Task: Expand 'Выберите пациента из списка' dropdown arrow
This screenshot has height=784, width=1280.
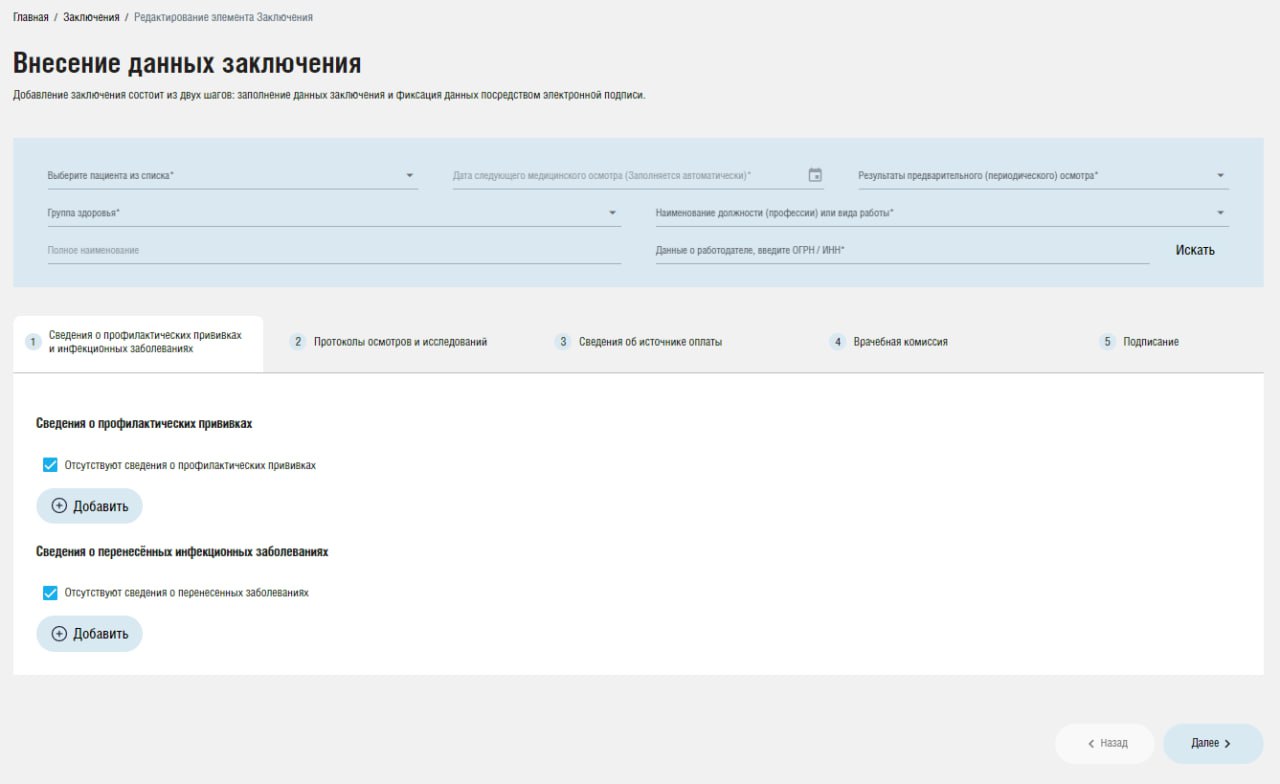Action: click(x=410, y=176)
